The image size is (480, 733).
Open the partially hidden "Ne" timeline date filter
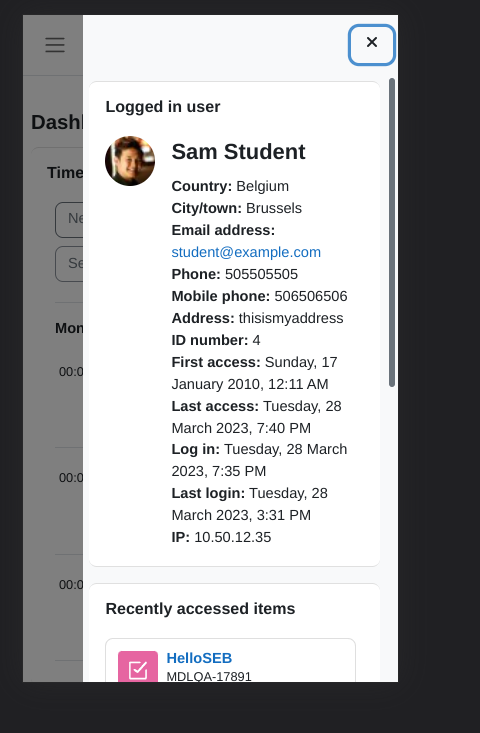69,219
